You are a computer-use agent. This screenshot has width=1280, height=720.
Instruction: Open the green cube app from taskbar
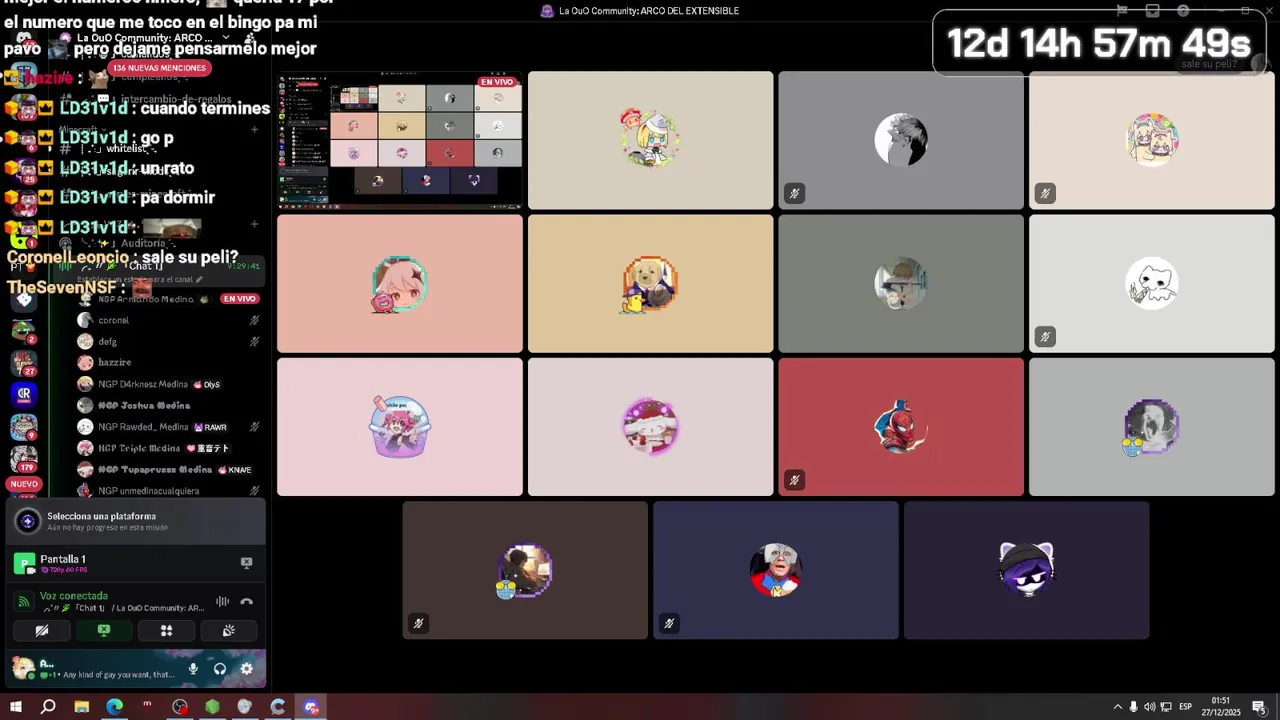coord(212,707)
